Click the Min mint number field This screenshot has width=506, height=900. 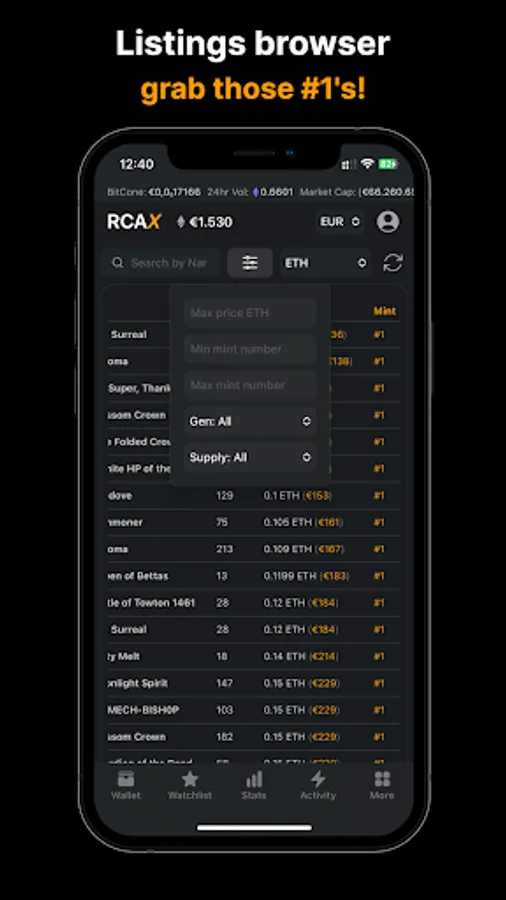(250, 349)
